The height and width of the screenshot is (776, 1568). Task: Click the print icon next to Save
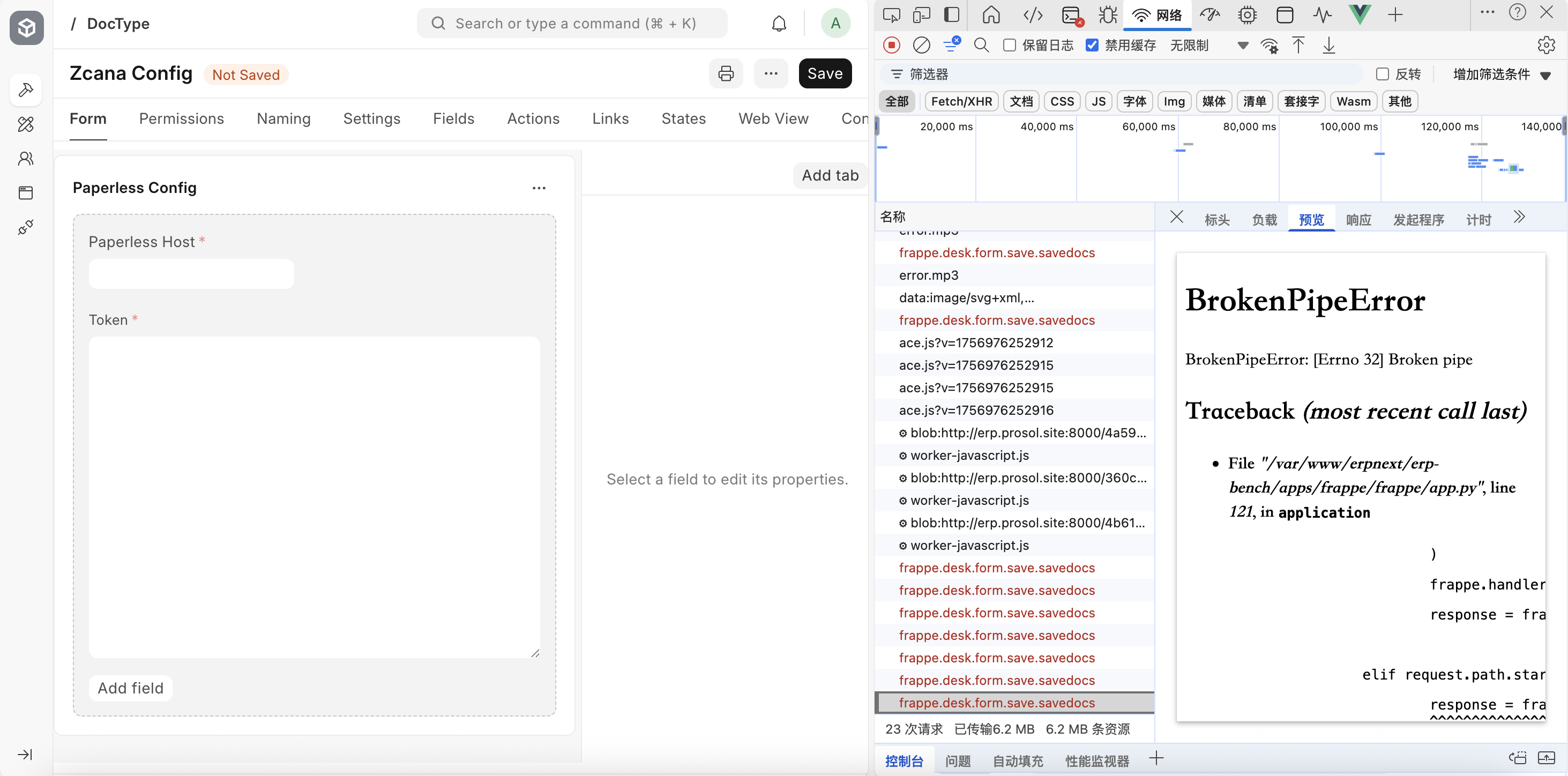point(726,73)
